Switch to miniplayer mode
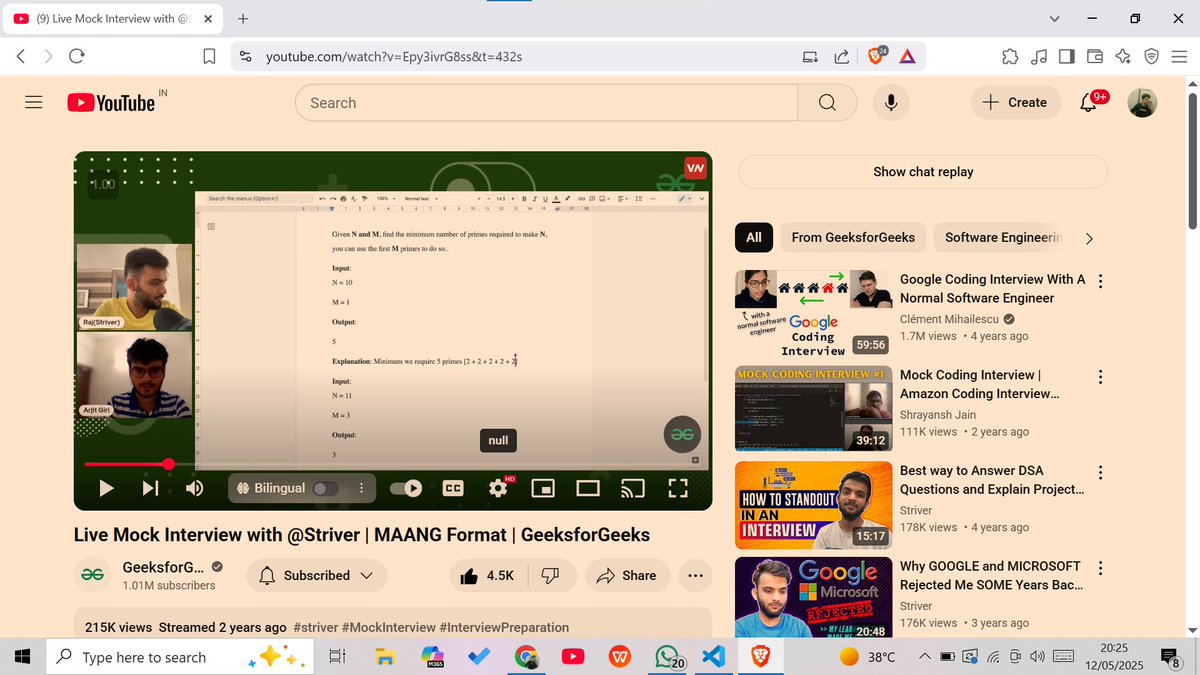The width and height of the screenshot is (1200, 675). coord(543,488)
